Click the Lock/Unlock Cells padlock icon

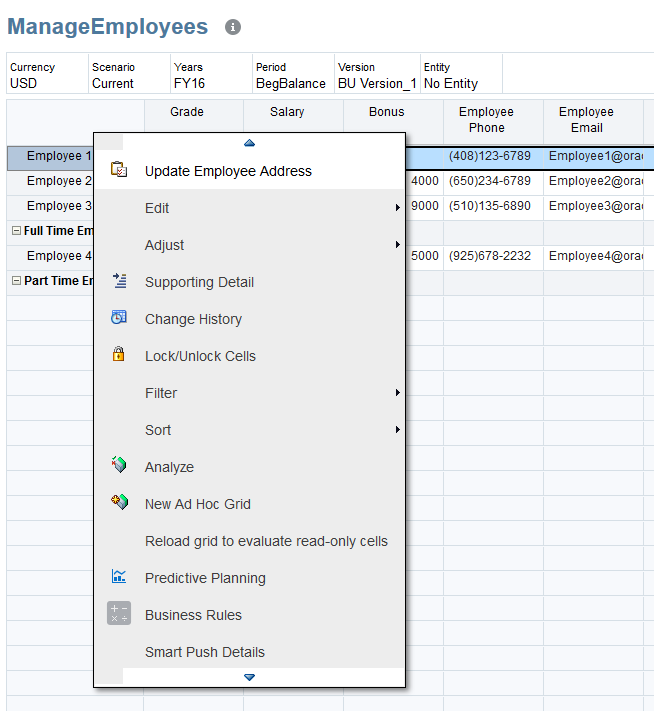[118, 354]
